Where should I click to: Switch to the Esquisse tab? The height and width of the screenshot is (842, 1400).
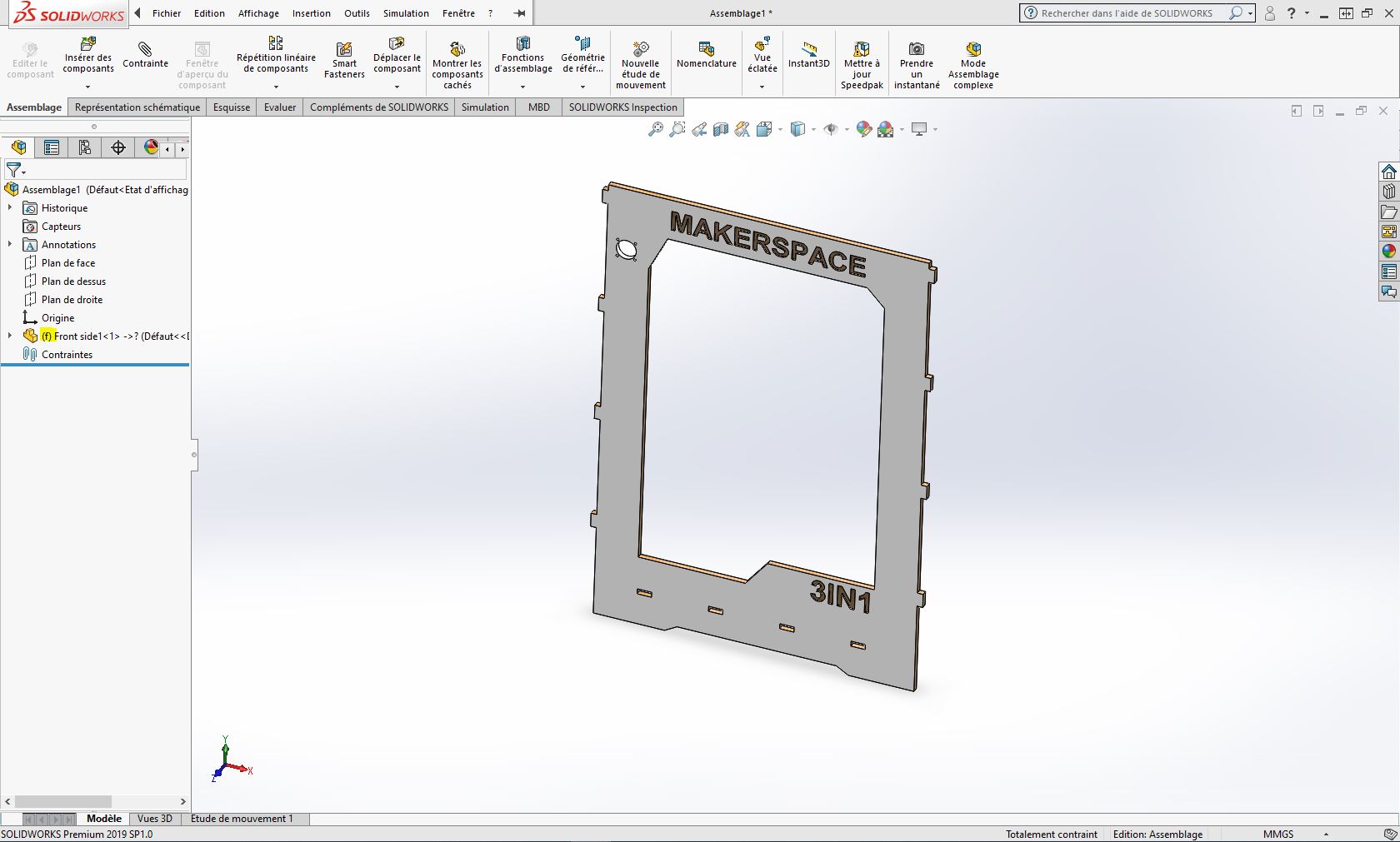(x=232, y=107)
